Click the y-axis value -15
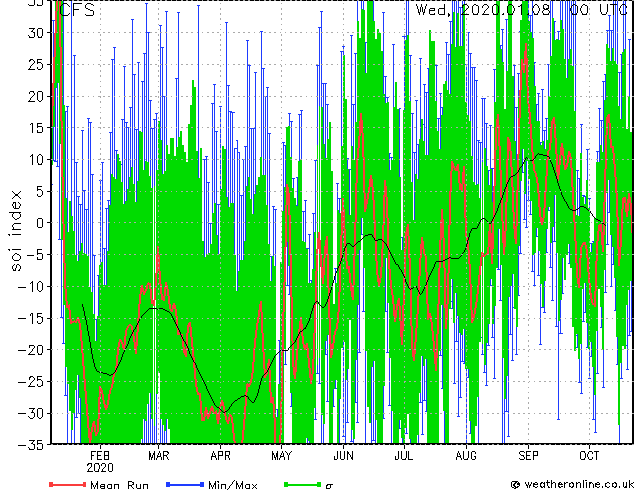 click(x=31, y=318)
